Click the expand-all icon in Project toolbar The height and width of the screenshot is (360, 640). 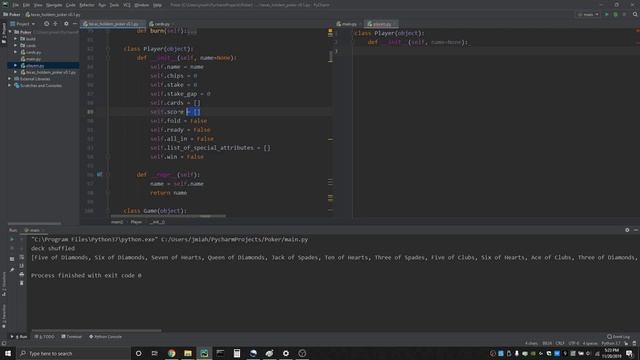pyautogui.click(x=56, y=24)
